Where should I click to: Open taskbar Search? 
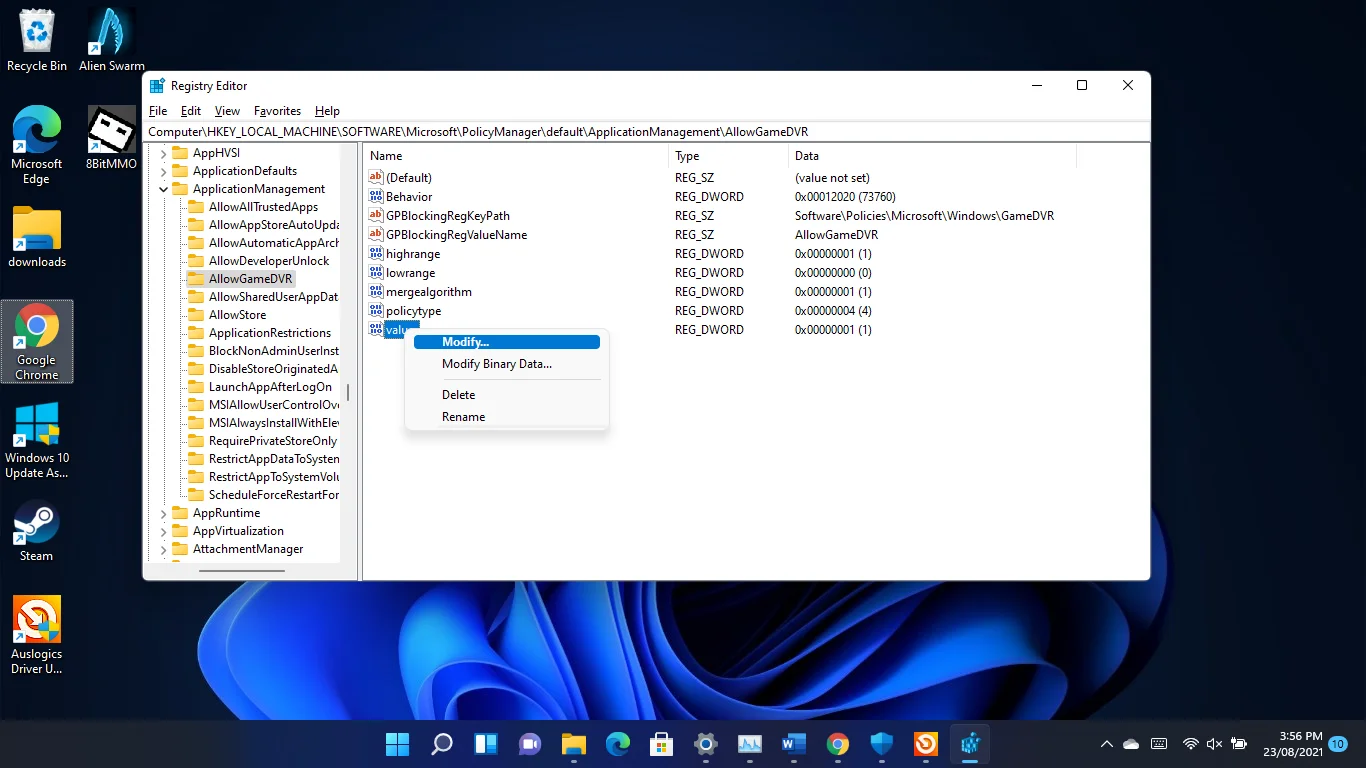(441, 744)
